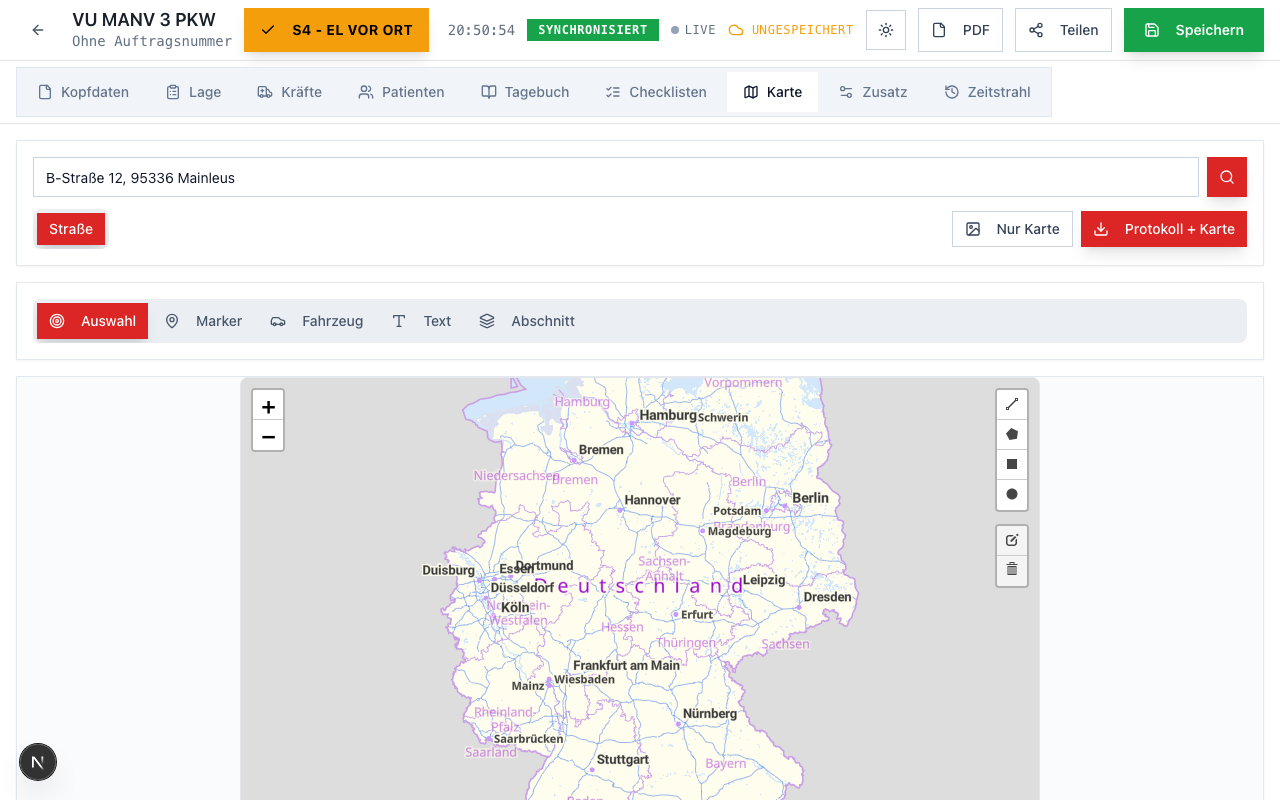The height and width of the screenshot is (800, 1280).
Task: Zoom in on the map
Action: (x=268, y=406)
